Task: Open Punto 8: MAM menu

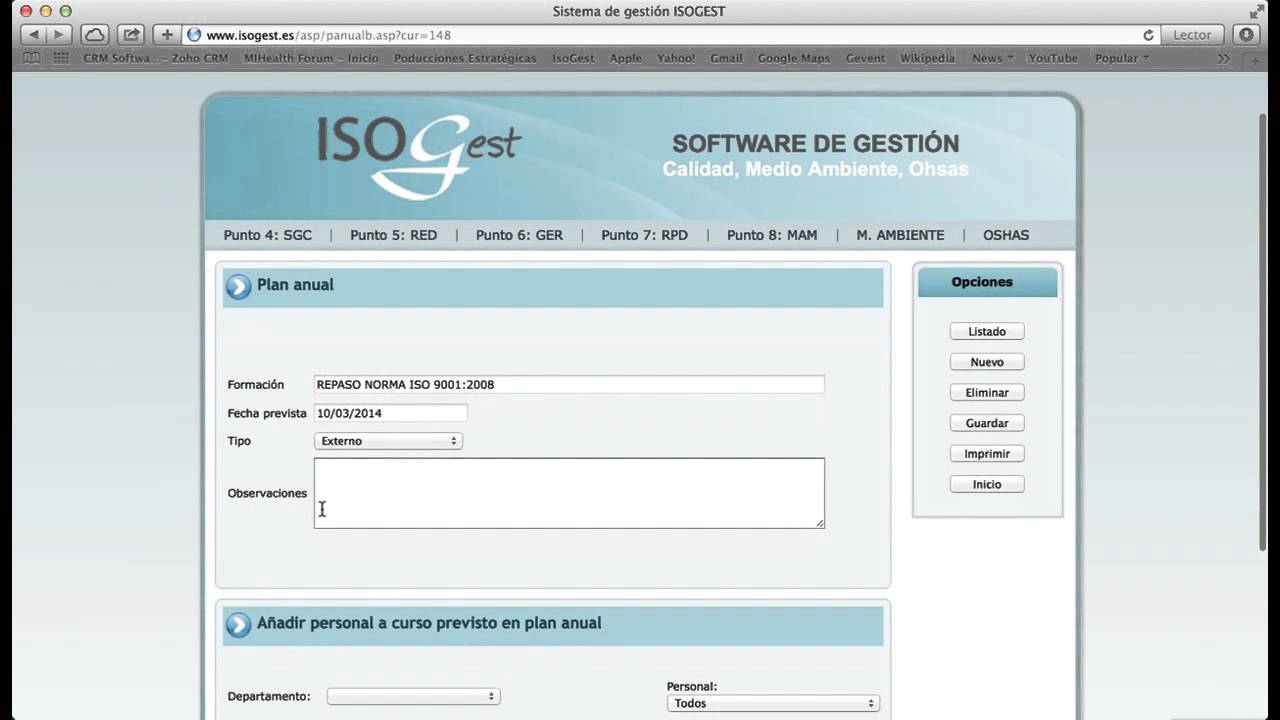Action: tap(772, 235)
